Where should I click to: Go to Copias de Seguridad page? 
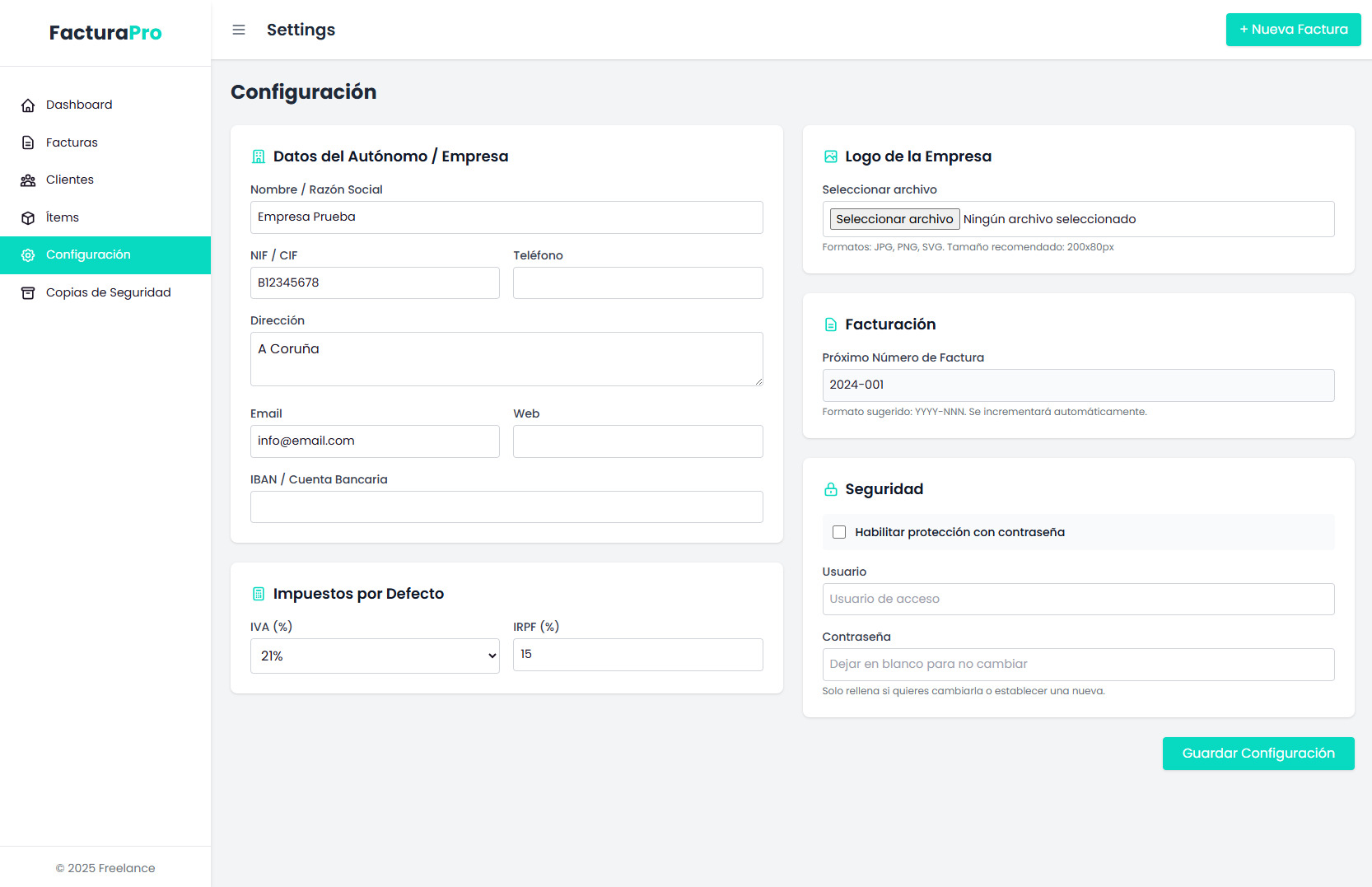(x=108, y=292)
